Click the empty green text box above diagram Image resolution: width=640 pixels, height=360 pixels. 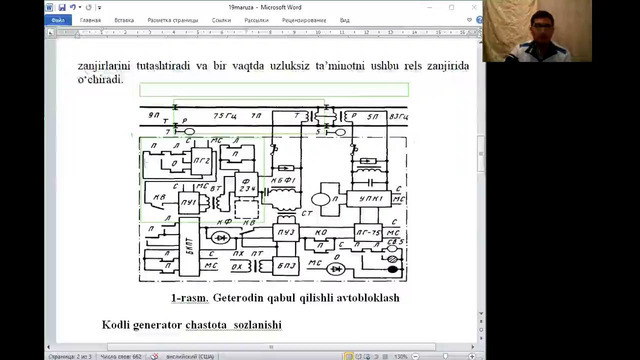274,90
